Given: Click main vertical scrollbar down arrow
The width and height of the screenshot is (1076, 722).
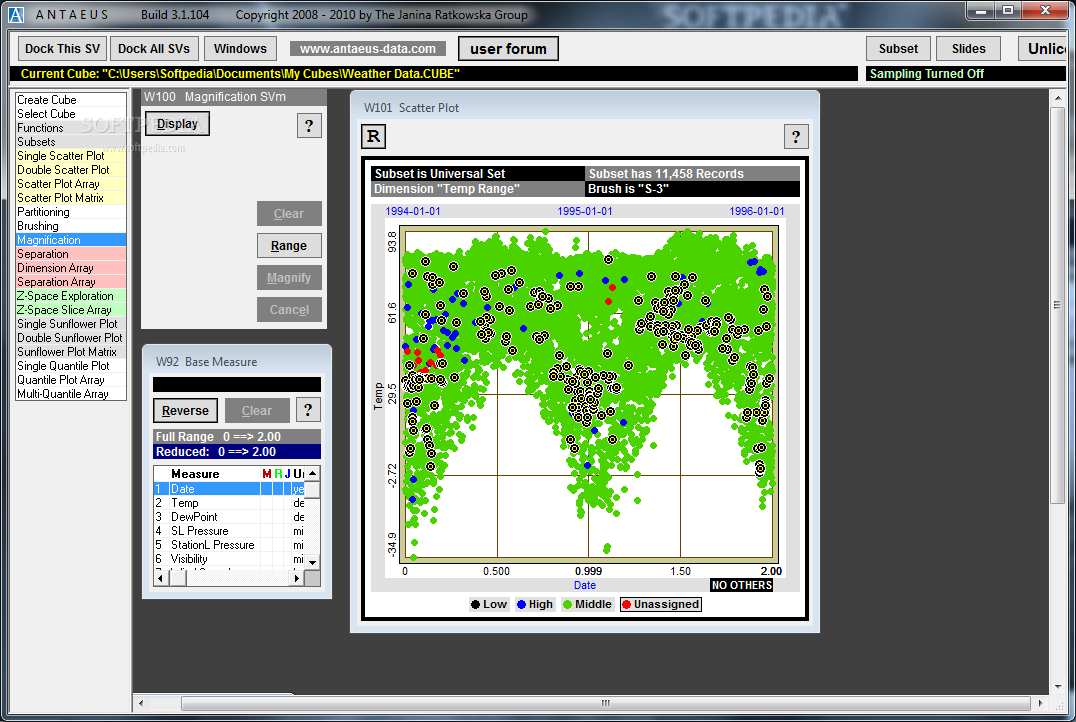Looking at the screenshot, I should pyautogui.click(x=1057, y=686).
